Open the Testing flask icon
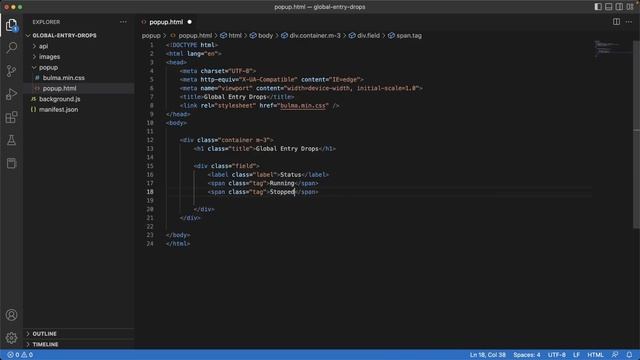This screenshot has height=360, width=640. (11, 140)
